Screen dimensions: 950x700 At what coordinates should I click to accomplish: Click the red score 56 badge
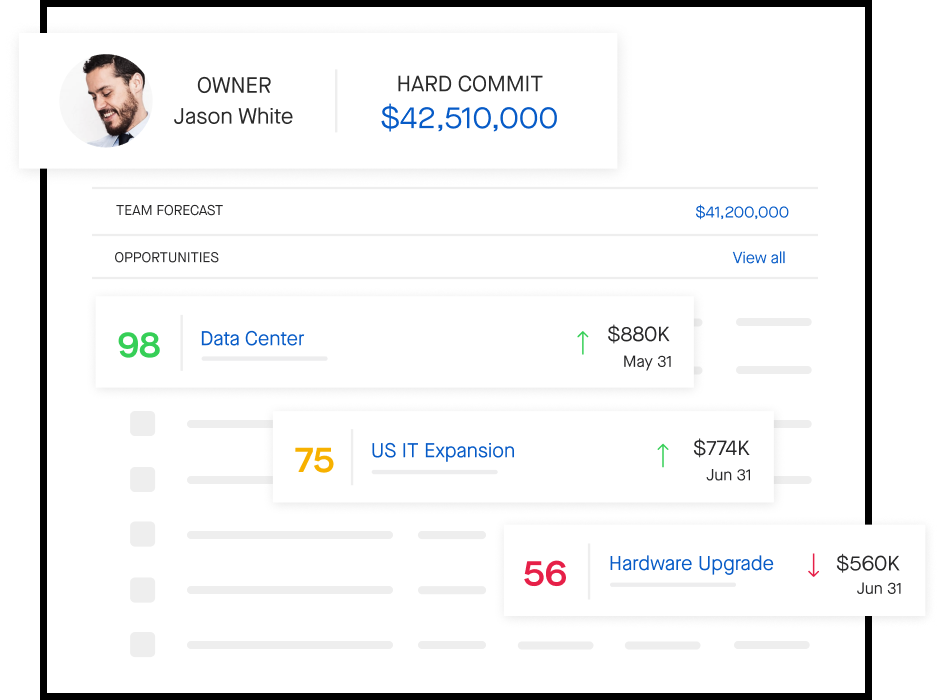545,573
